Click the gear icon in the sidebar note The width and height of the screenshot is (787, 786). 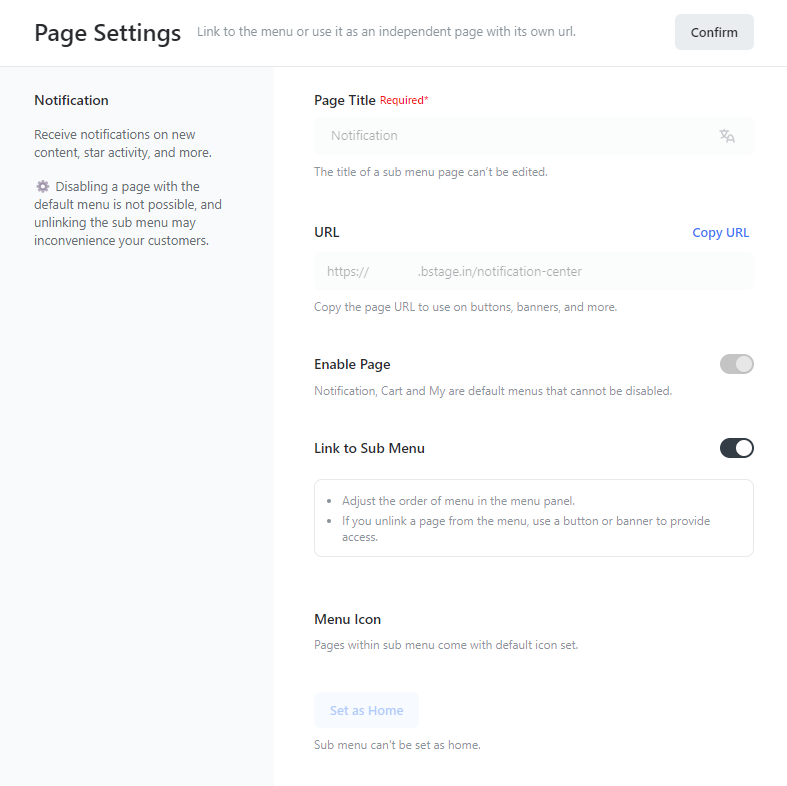(42, 187)
